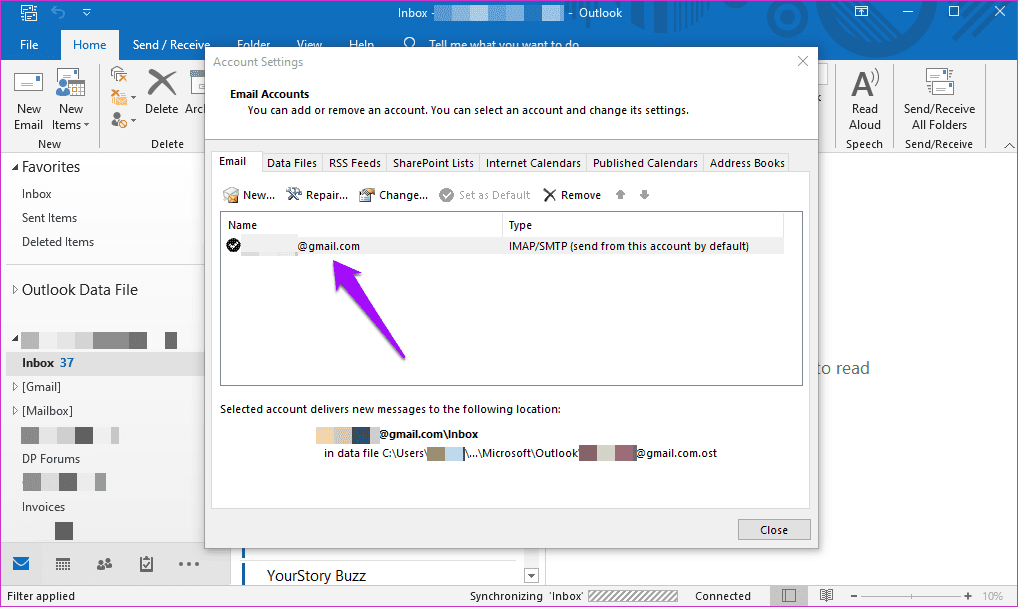Click New account button in dialog
This screenshot has width=1018, height=607.
[249, 195]
